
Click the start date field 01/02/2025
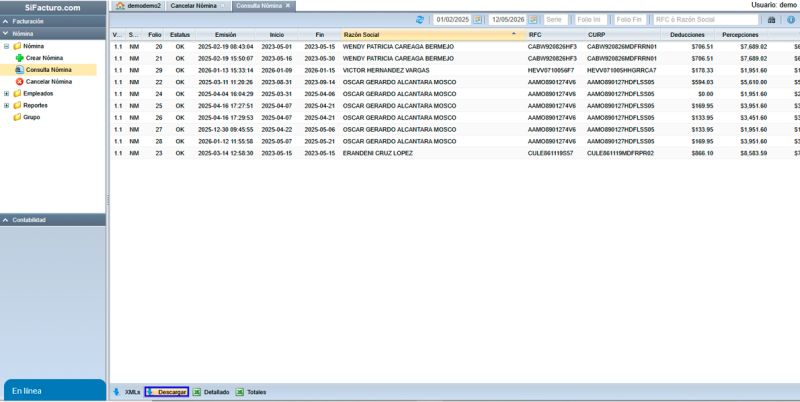point(453,20)
